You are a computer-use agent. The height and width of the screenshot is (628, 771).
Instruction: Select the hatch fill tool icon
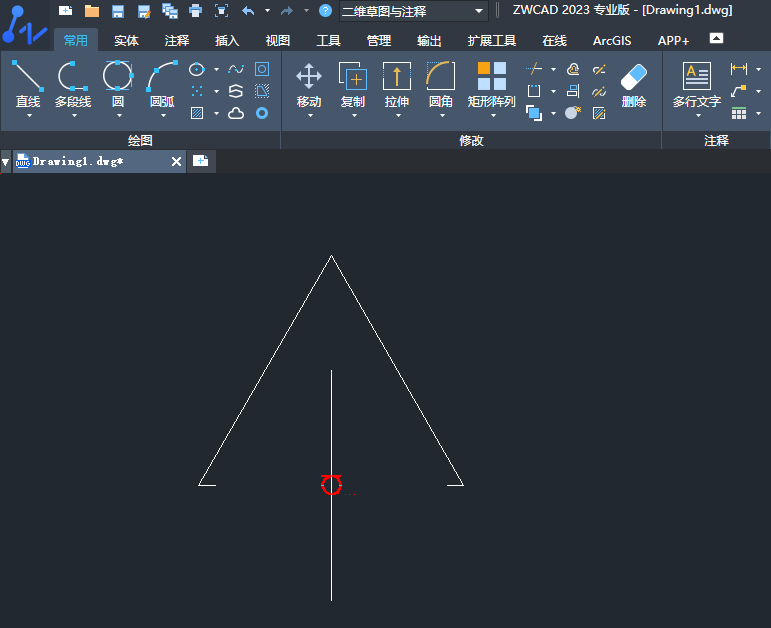tap(197, 113)
